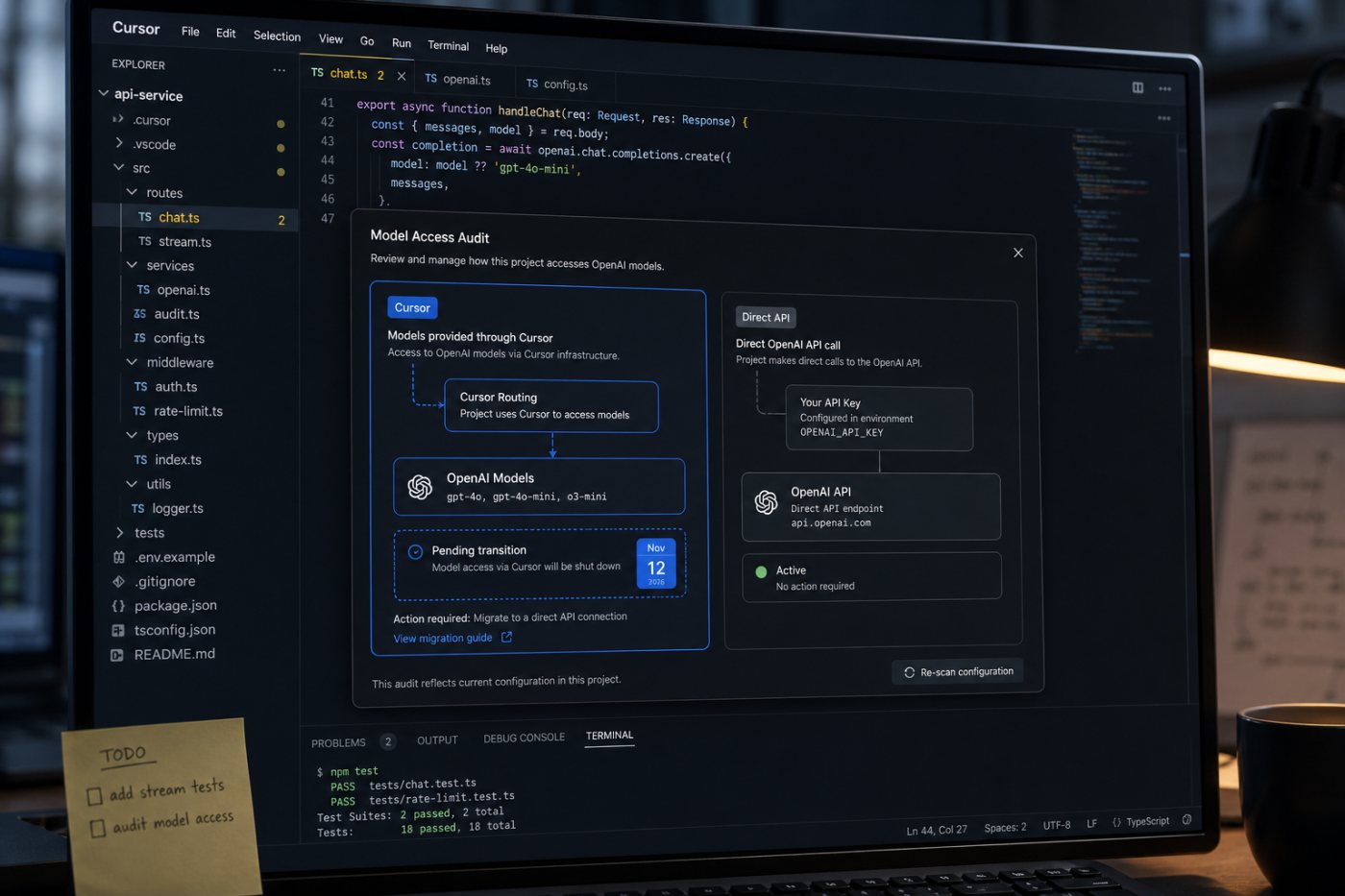Collapse the routes folder

tap(133, 192)
